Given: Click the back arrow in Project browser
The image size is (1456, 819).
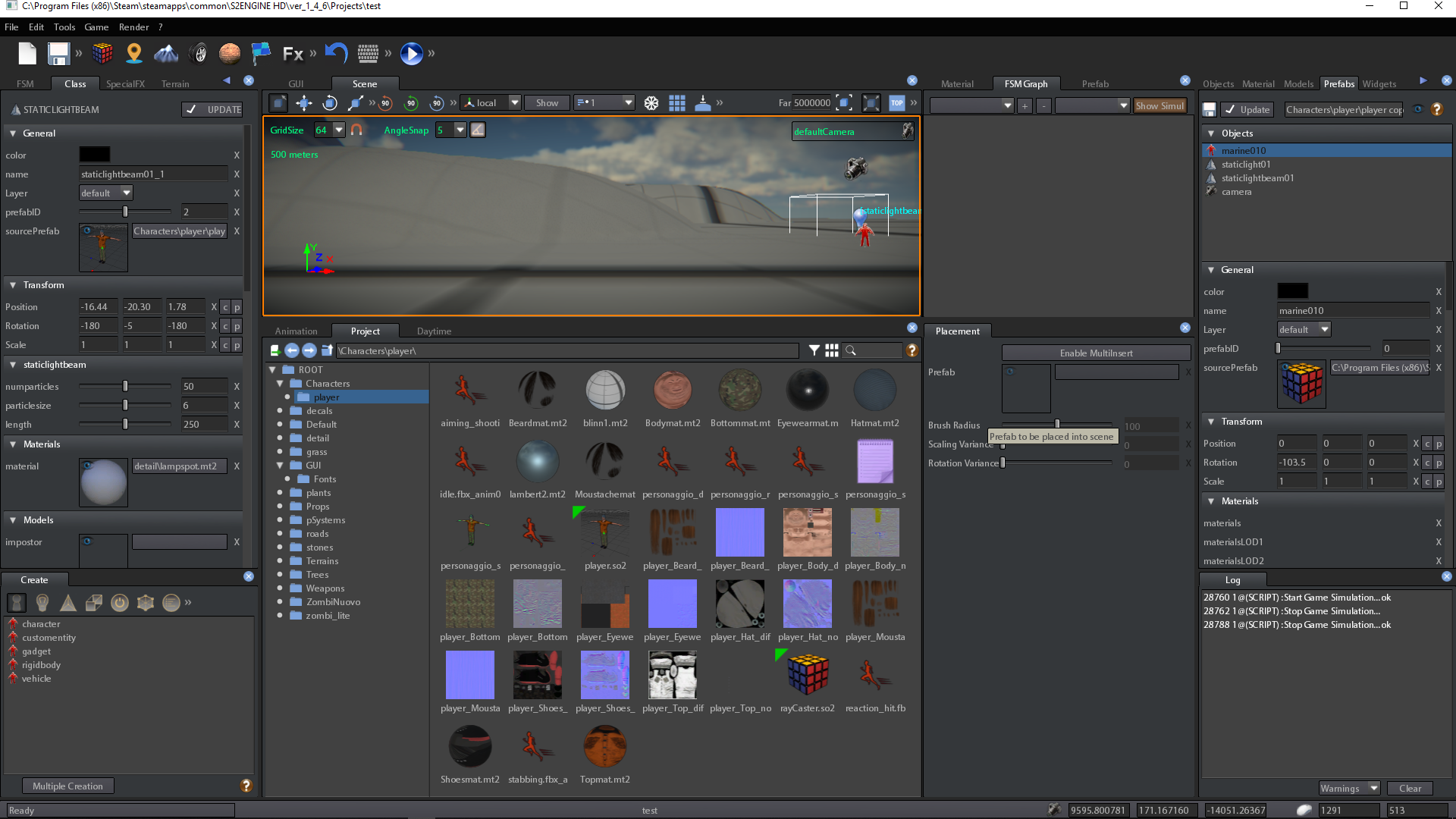Looking at the screenshot, I should pos(292,350).
